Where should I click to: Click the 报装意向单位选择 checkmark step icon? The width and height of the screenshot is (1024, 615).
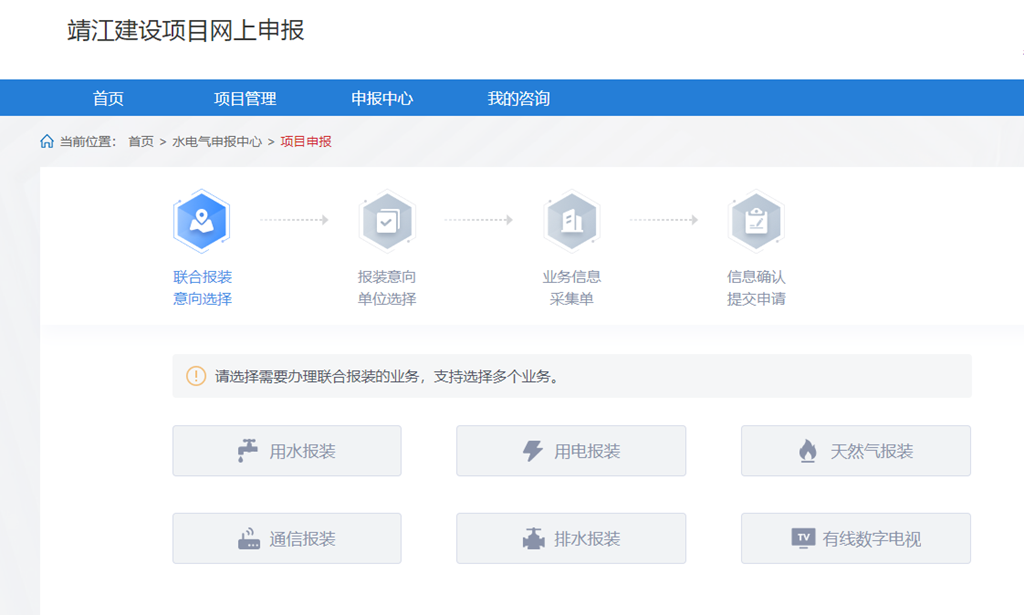(x=386, y=221)
